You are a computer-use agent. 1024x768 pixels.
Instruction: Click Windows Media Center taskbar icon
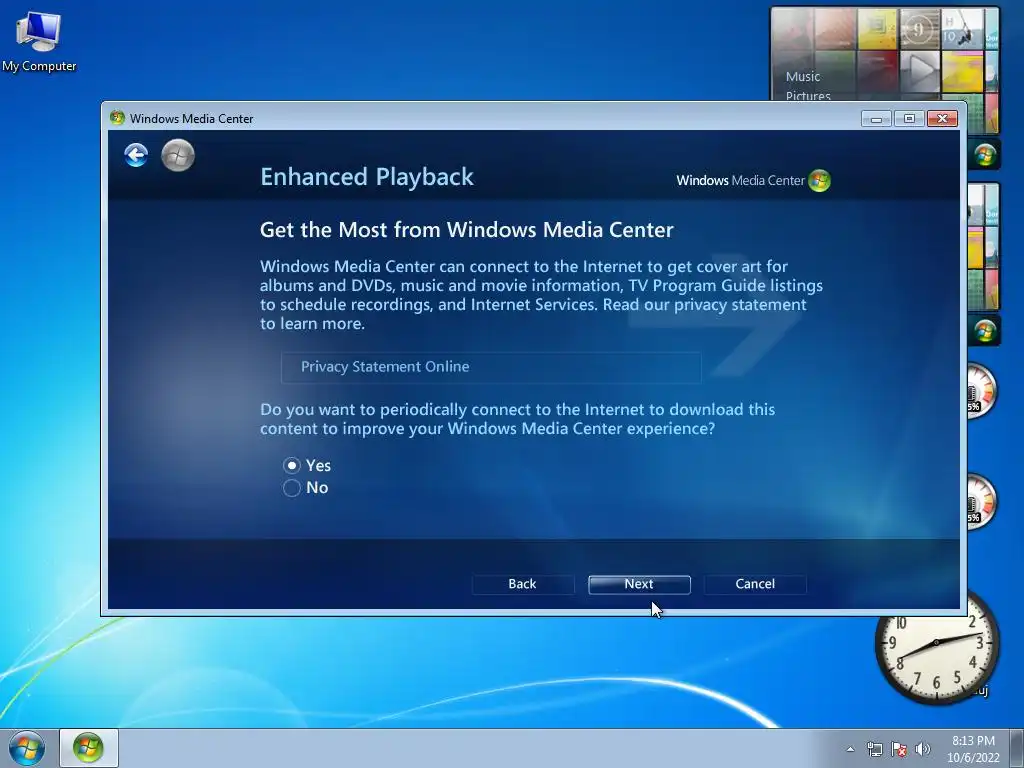(x=89, y=748)
